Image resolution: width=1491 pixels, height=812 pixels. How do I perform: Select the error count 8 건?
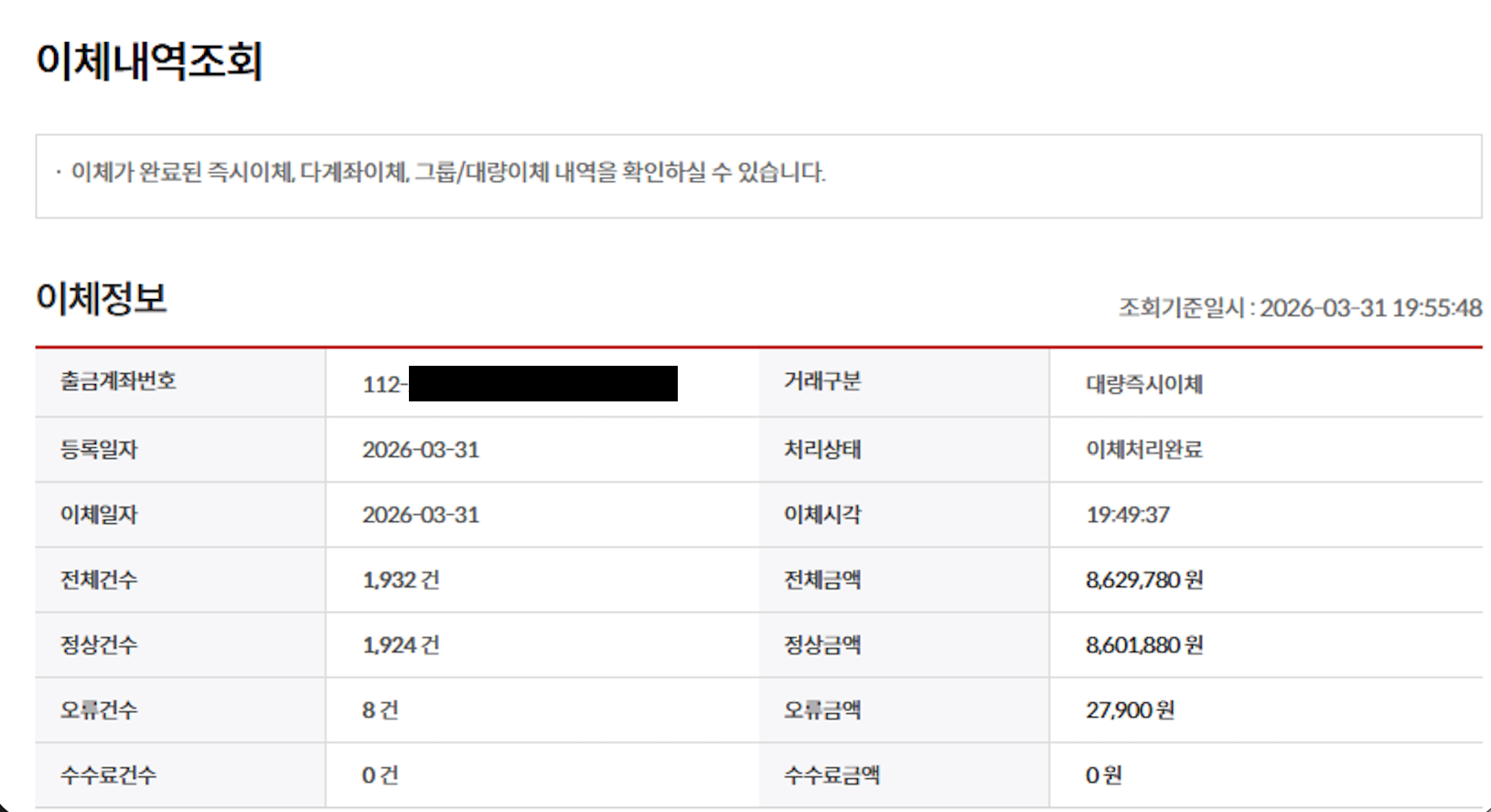(x=381, y=710)
